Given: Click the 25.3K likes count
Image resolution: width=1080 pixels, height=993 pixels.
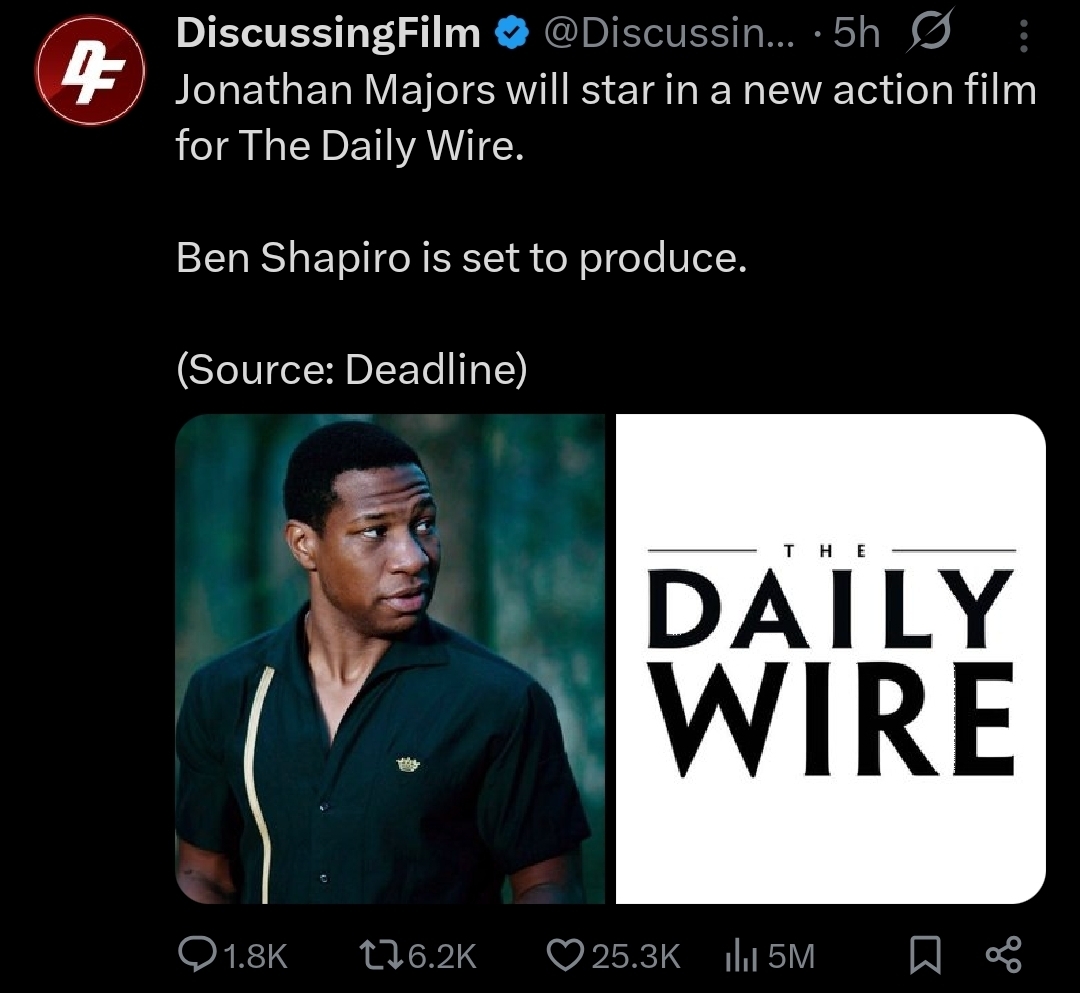Looking at the screenshot, I should pos(636,956).
